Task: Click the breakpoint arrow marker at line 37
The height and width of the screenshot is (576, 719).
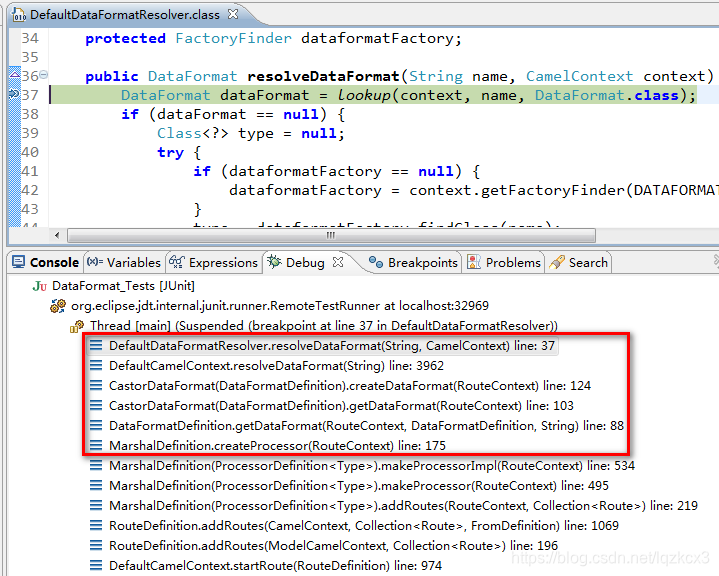Action: (14, 94)
